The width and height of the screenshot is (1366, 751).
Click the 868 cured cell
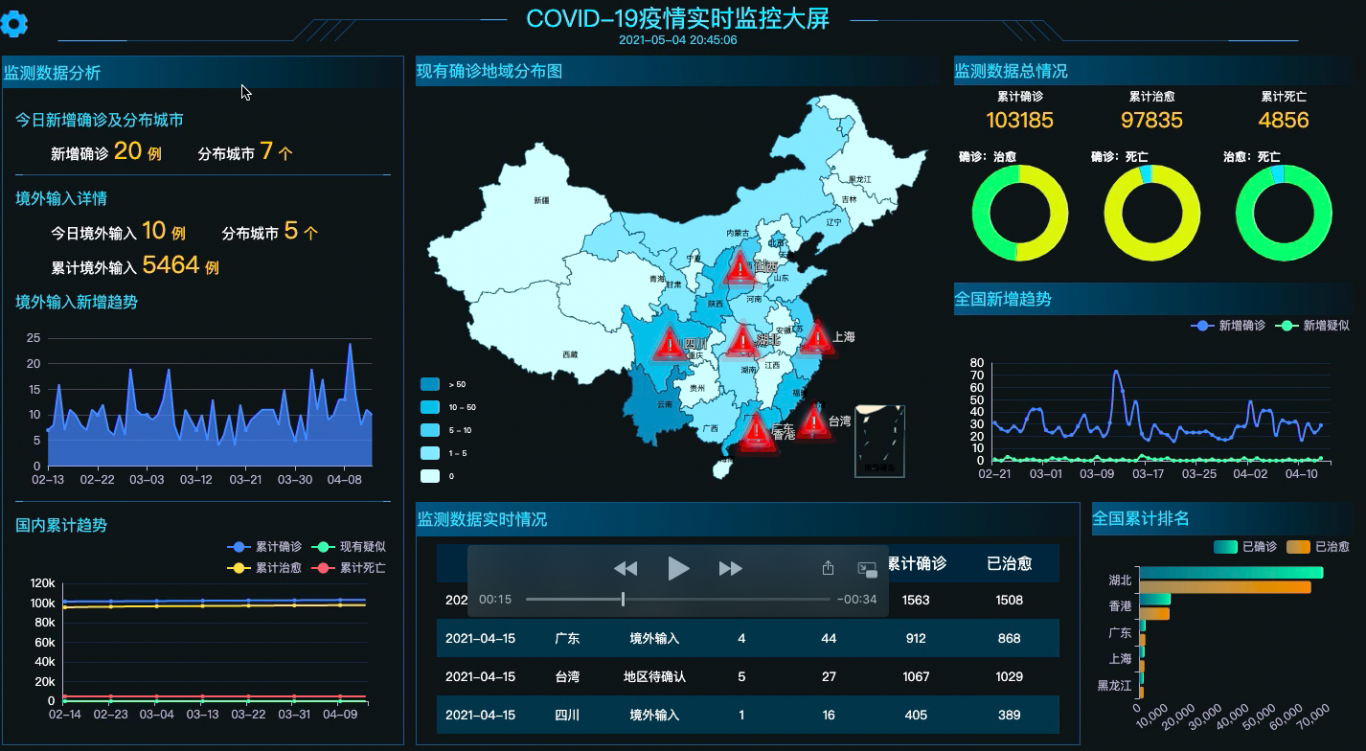(x=1009, y=638)
